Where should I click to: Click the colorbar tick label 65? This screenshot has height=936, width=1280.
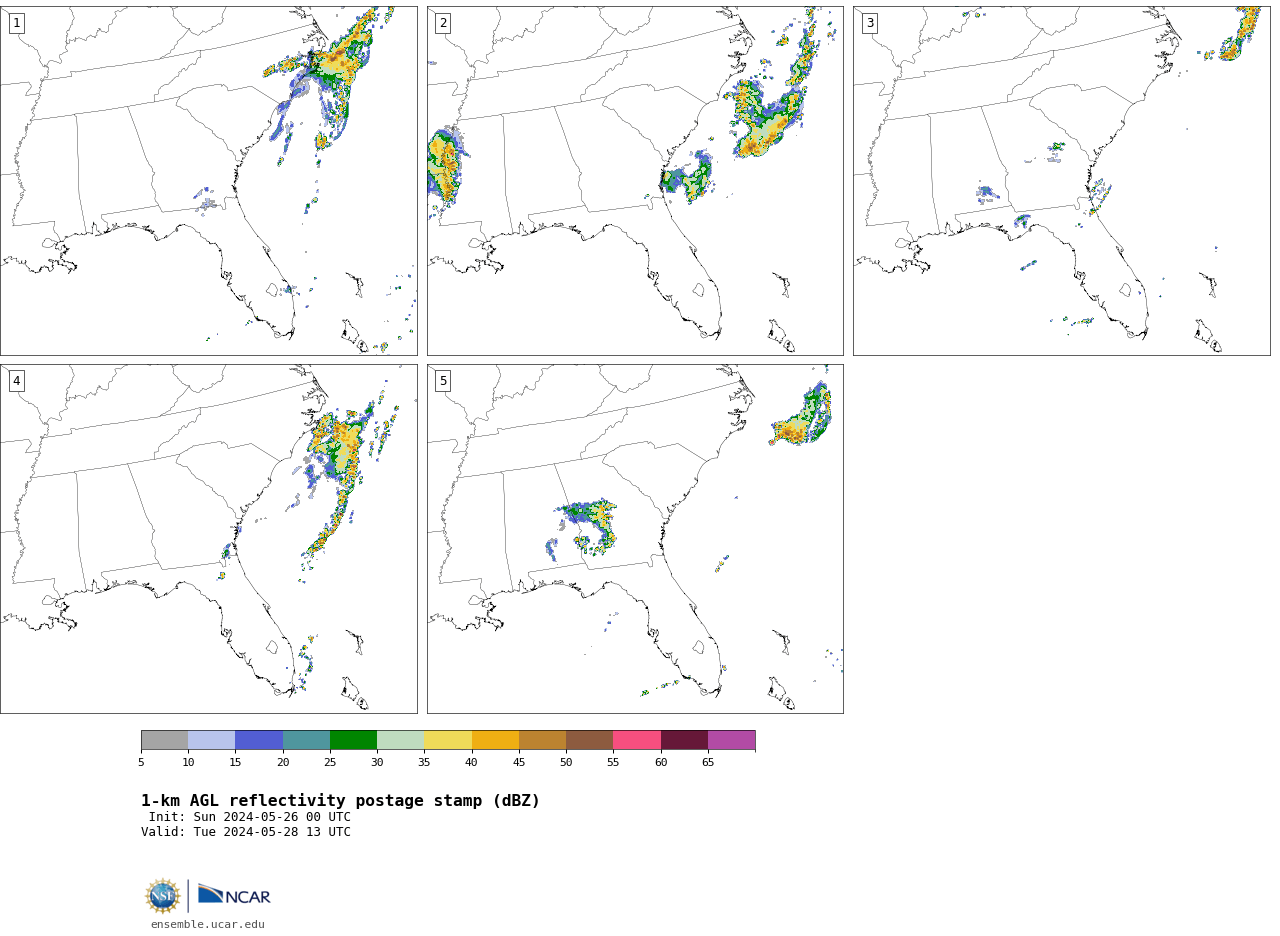708,763
